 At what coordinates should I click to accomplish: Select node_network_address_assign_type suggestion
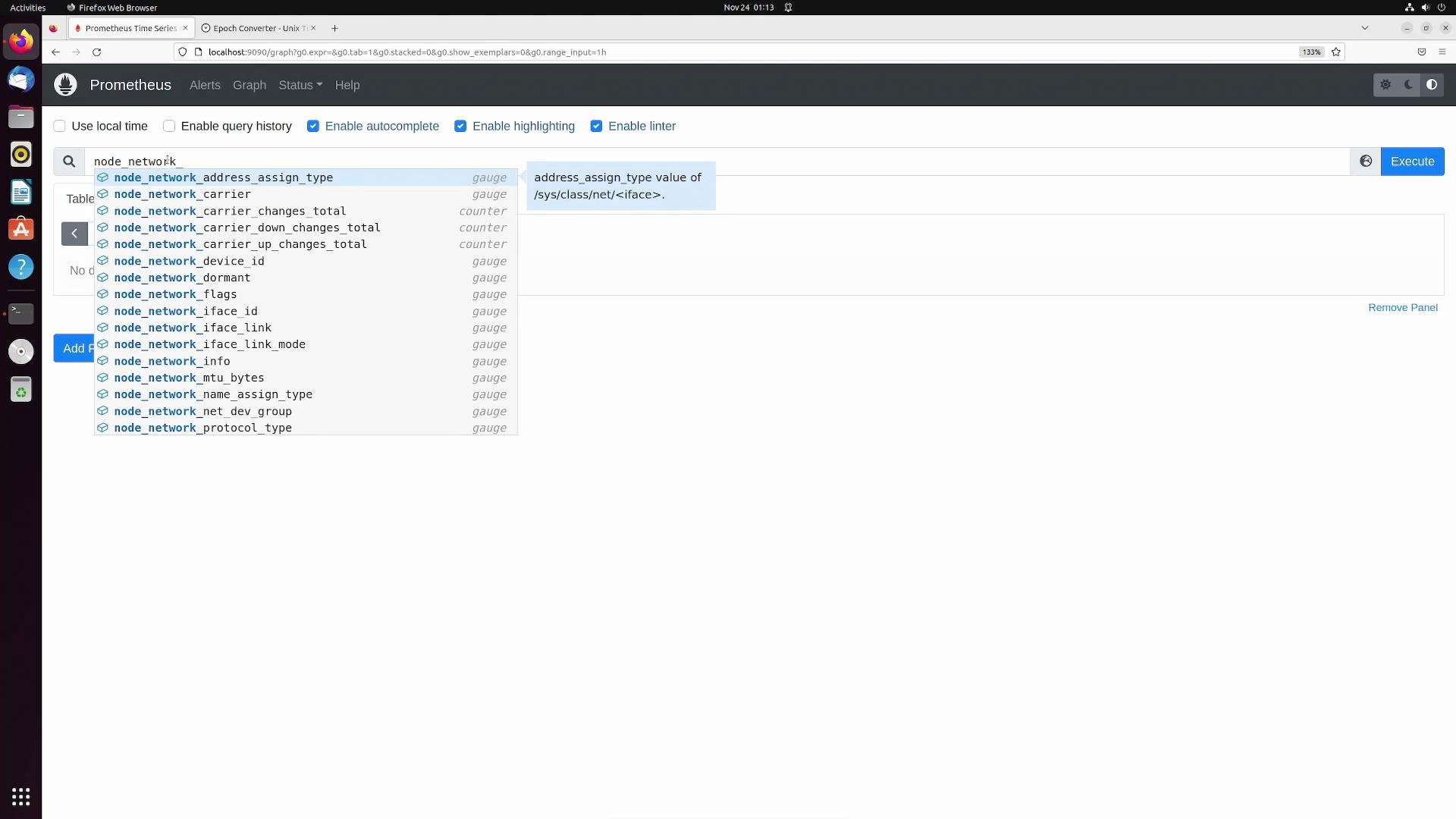pyautogui.click(x=306, y=177)
